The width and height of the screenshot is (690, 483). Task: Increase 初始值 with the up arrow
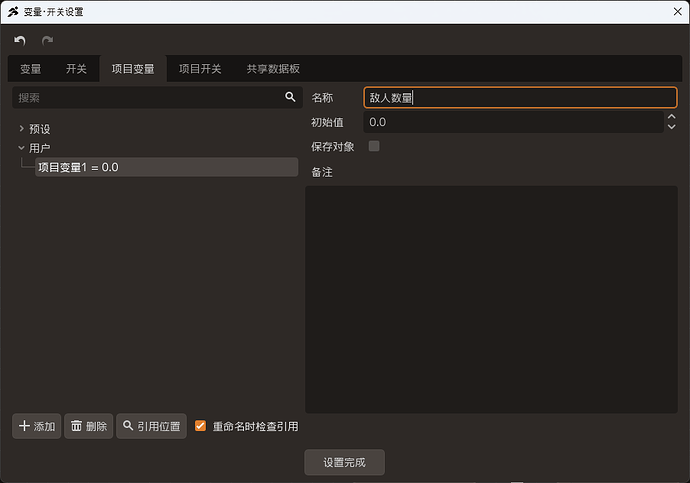[672, 117]
